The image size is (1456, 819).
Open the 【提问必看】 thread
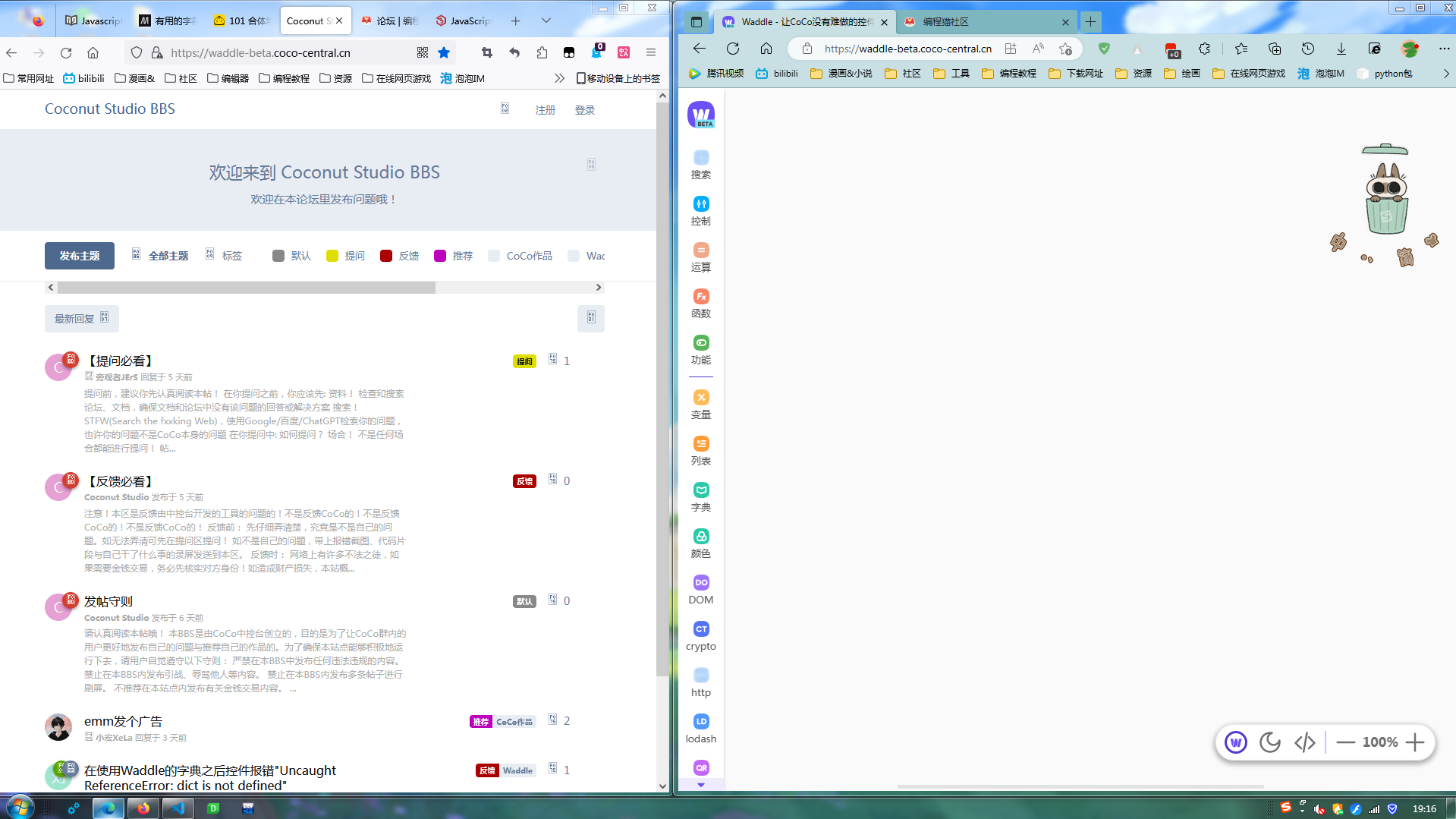coord(121,361)
